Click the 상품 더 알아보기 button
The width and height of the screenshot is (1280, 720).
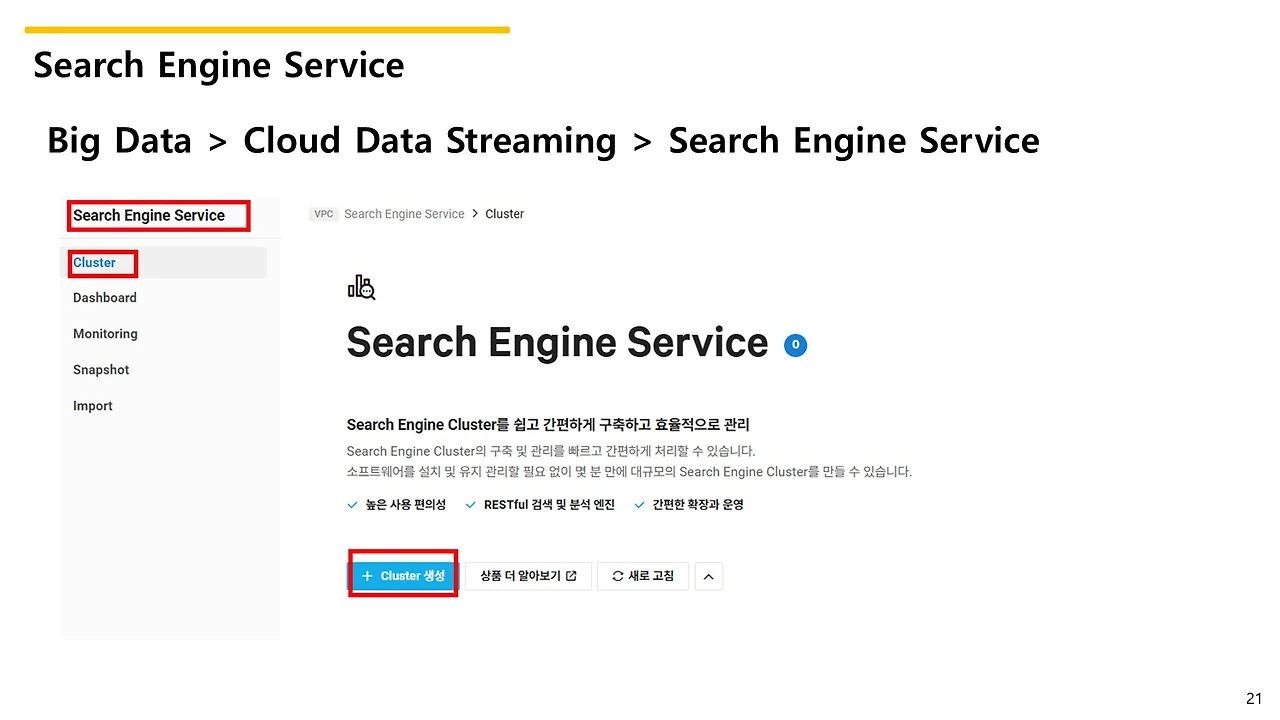[x=527, y=576]
